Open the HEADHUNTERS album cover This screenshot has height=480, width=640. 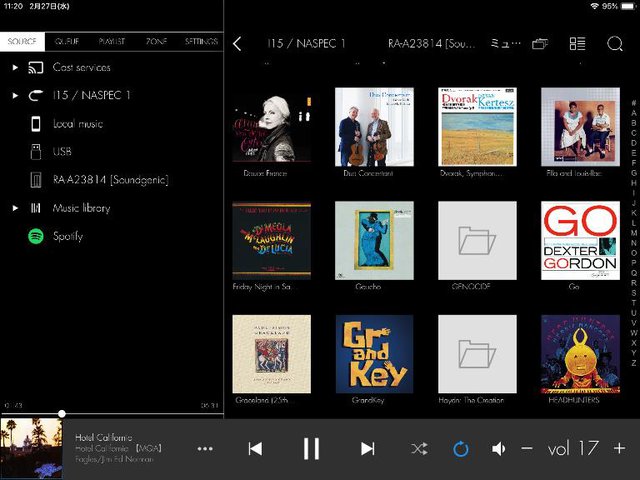tap(580, 354)
